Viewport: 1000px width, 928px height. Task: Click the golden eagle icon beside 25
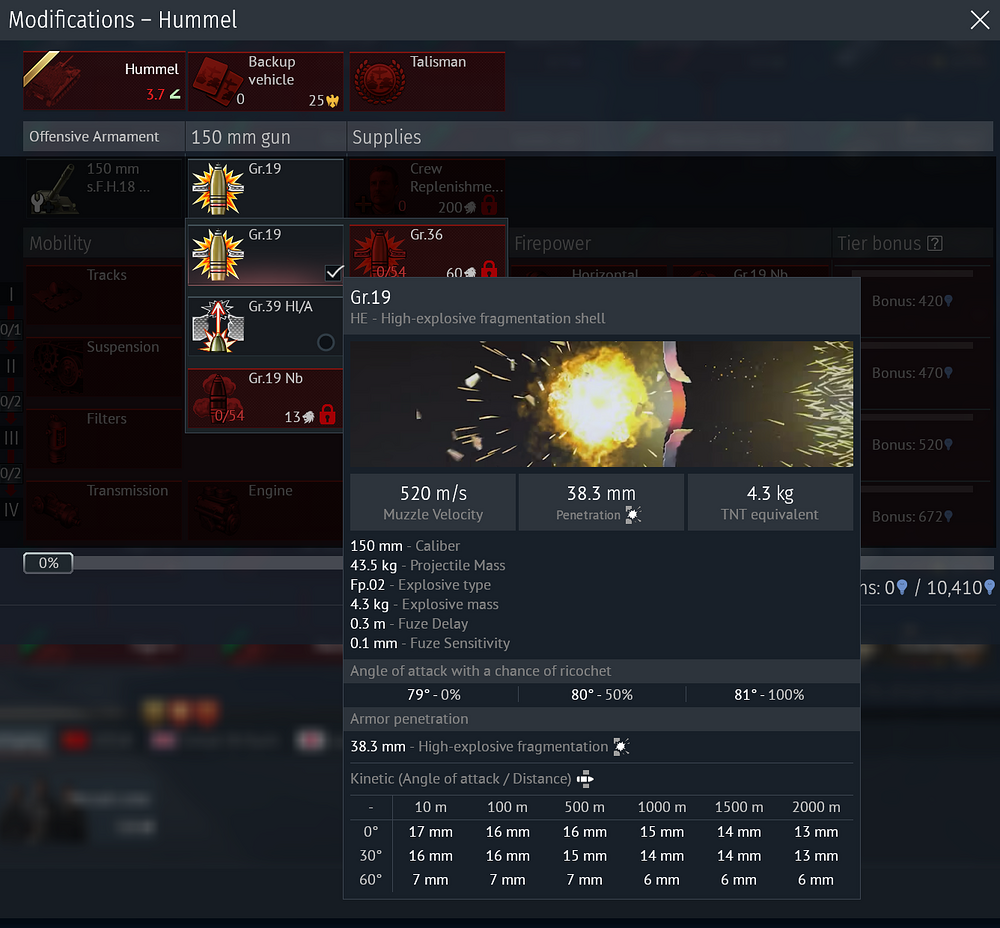point(333,101)
